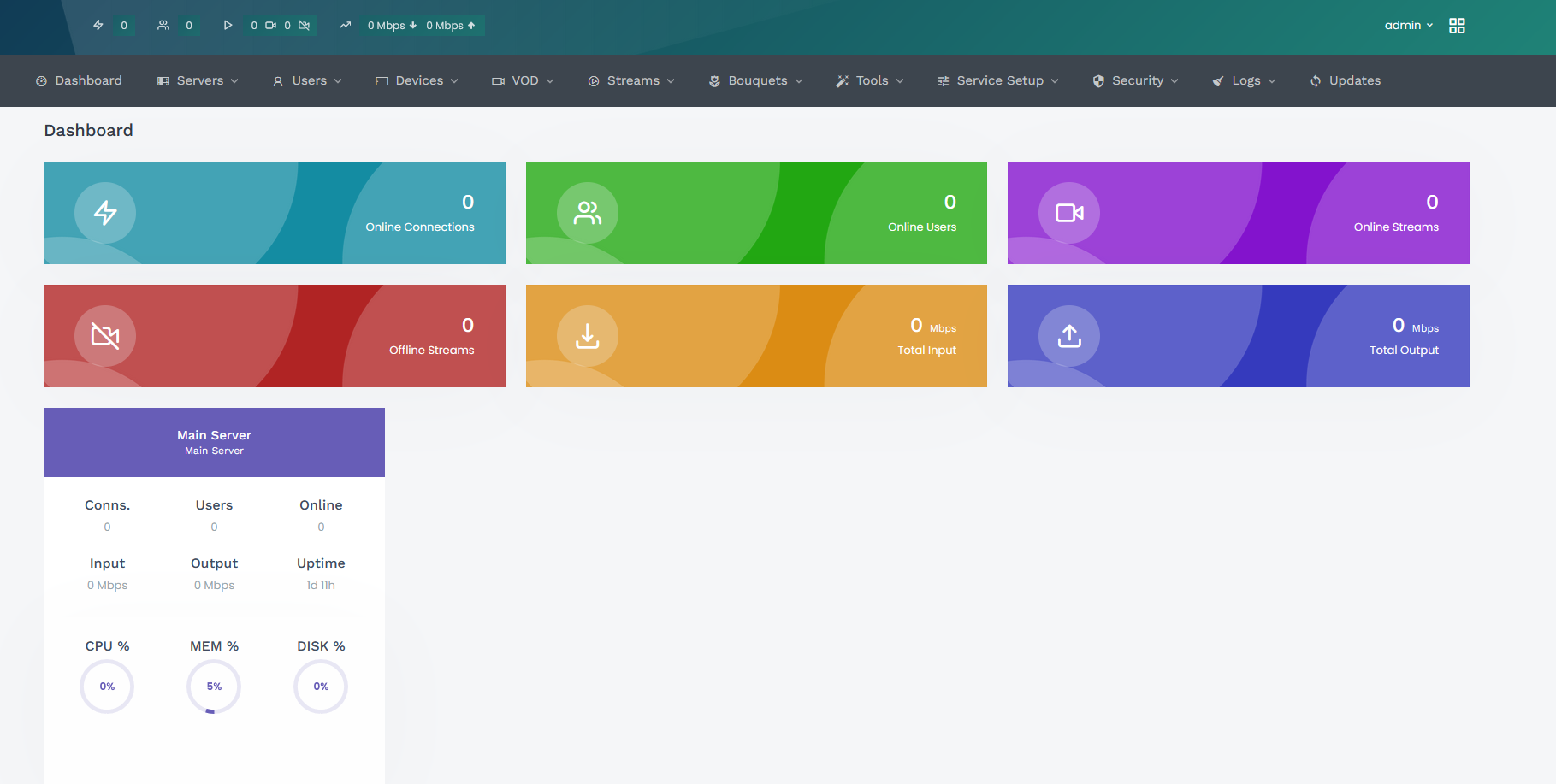Click the top bar download speed badge
Viewport: 1556px width, 784px height.
click(392, 26)
